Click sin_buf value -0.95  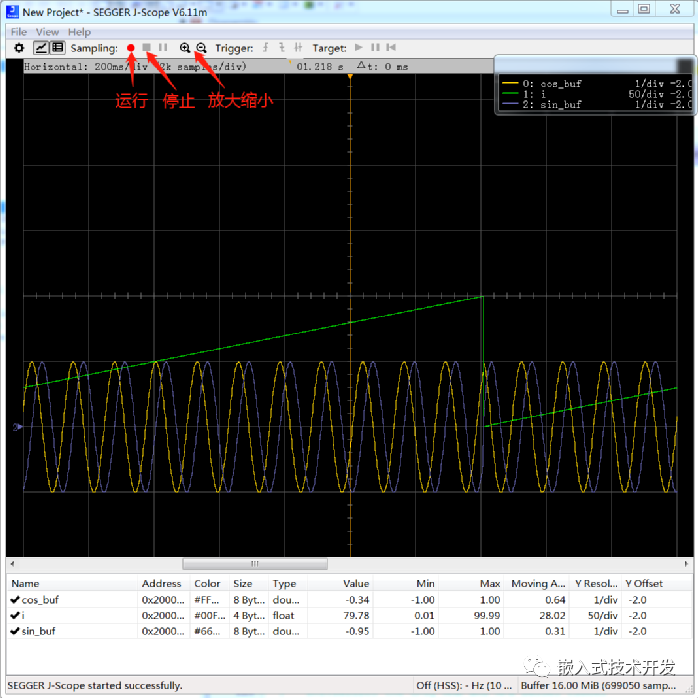click(357, 631)
